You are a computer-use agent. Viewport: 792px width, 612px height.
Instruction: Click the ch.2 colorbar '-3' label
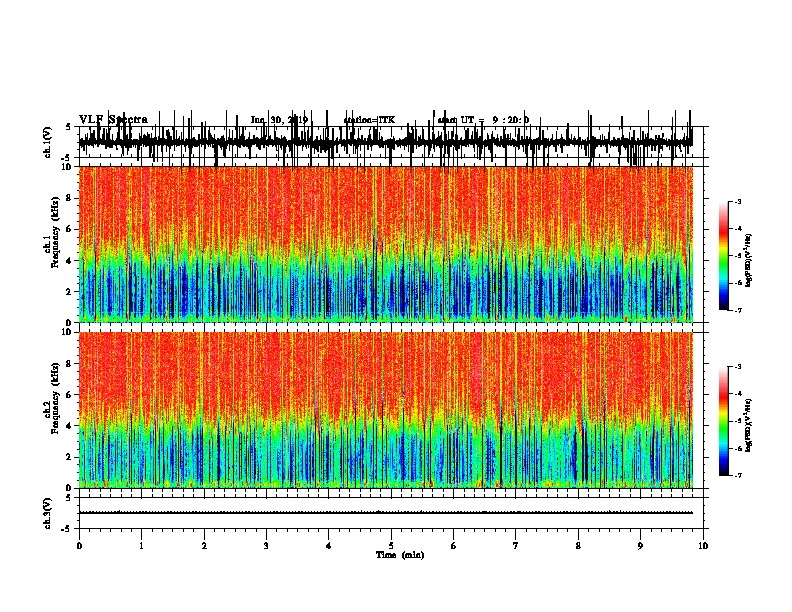tap(738, 367)
